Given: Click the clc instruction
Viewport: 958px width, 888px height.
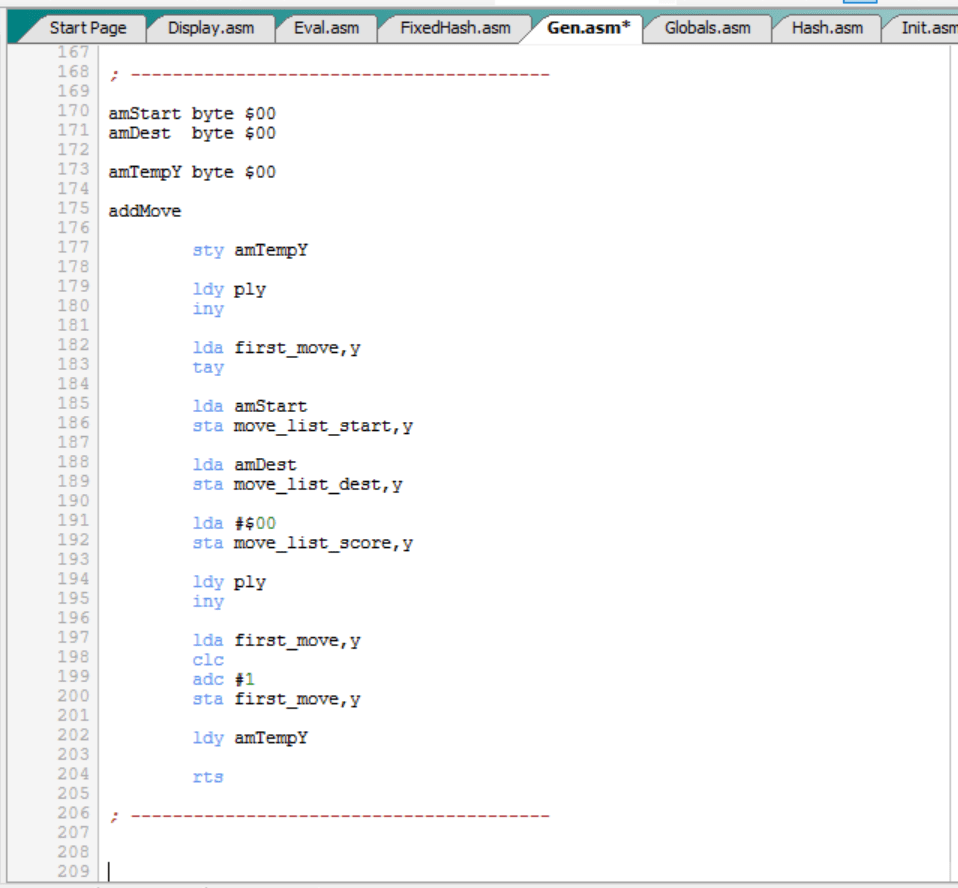Looking at the screenshot, I should coord(208,660).
